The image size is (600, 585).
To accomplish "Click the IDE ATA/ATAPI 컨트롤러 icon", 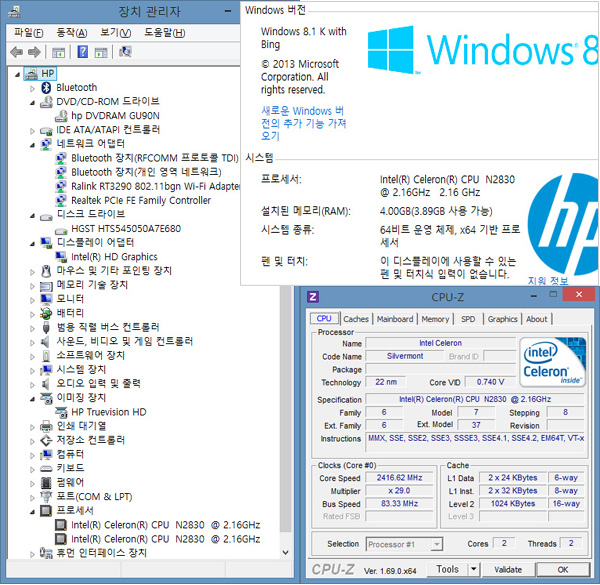I will click(46, 130).
